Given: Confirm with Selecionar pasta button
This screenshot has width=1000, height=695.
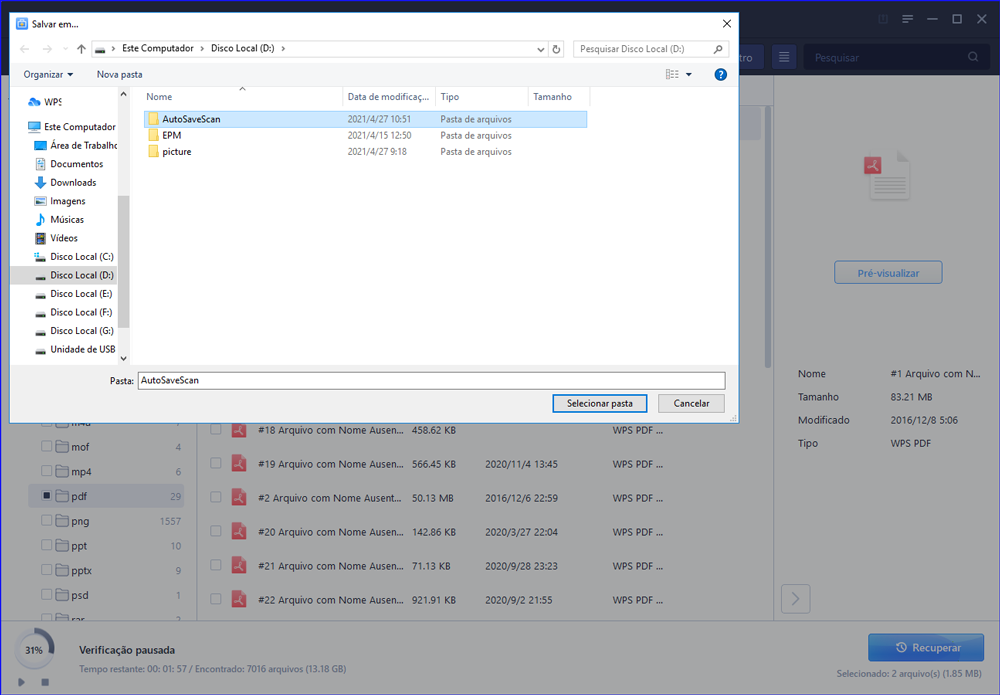Looking at the screenshot, I should [599, 404].
